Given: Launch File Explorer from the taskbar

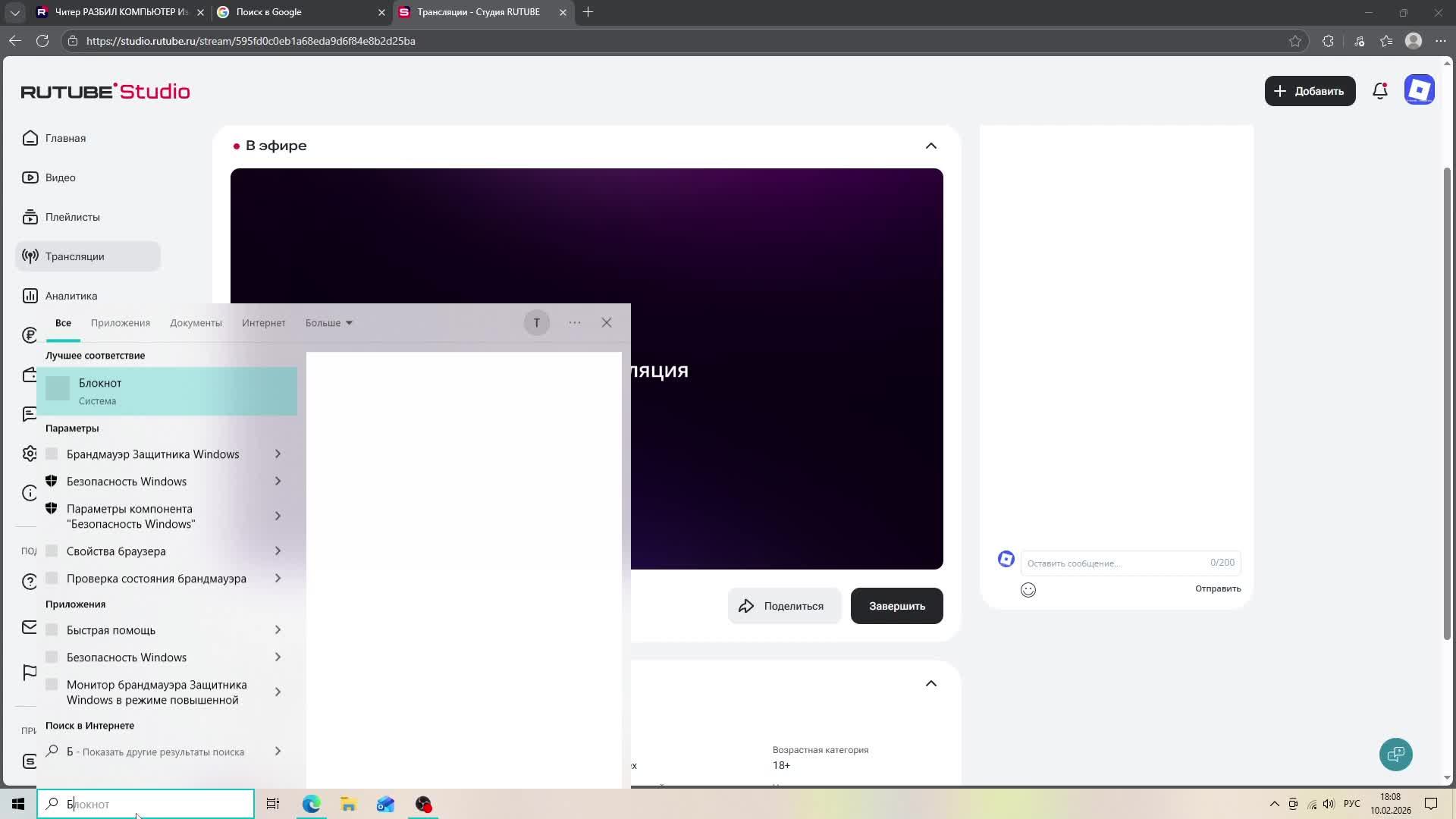Looking at the screenshot, I should (348, 804).
